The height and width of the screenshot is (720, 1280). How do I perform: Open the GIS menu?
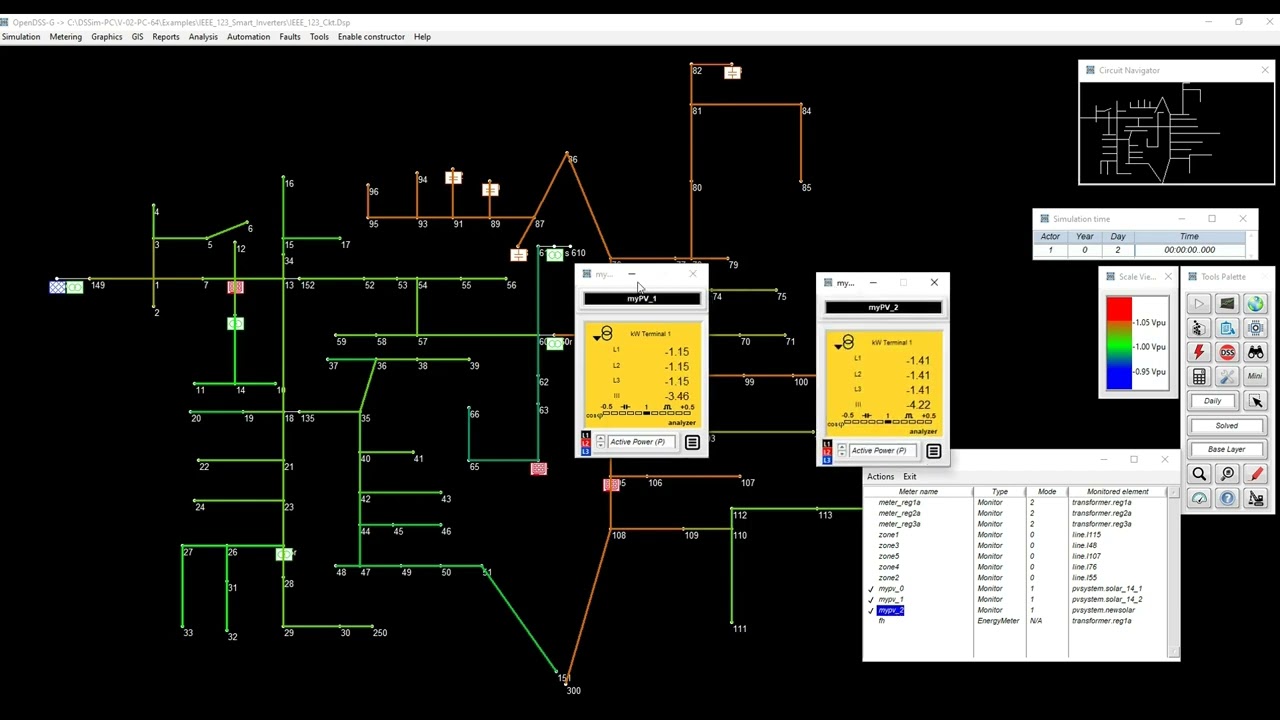pyautogui.click(x=137, y=37)
